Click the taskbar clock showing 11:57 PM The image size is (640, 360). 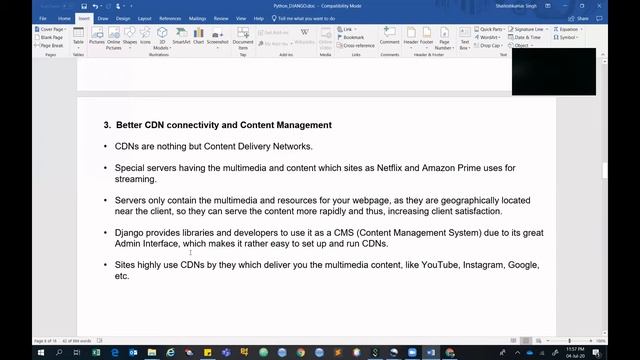click(x=575, y=353)
